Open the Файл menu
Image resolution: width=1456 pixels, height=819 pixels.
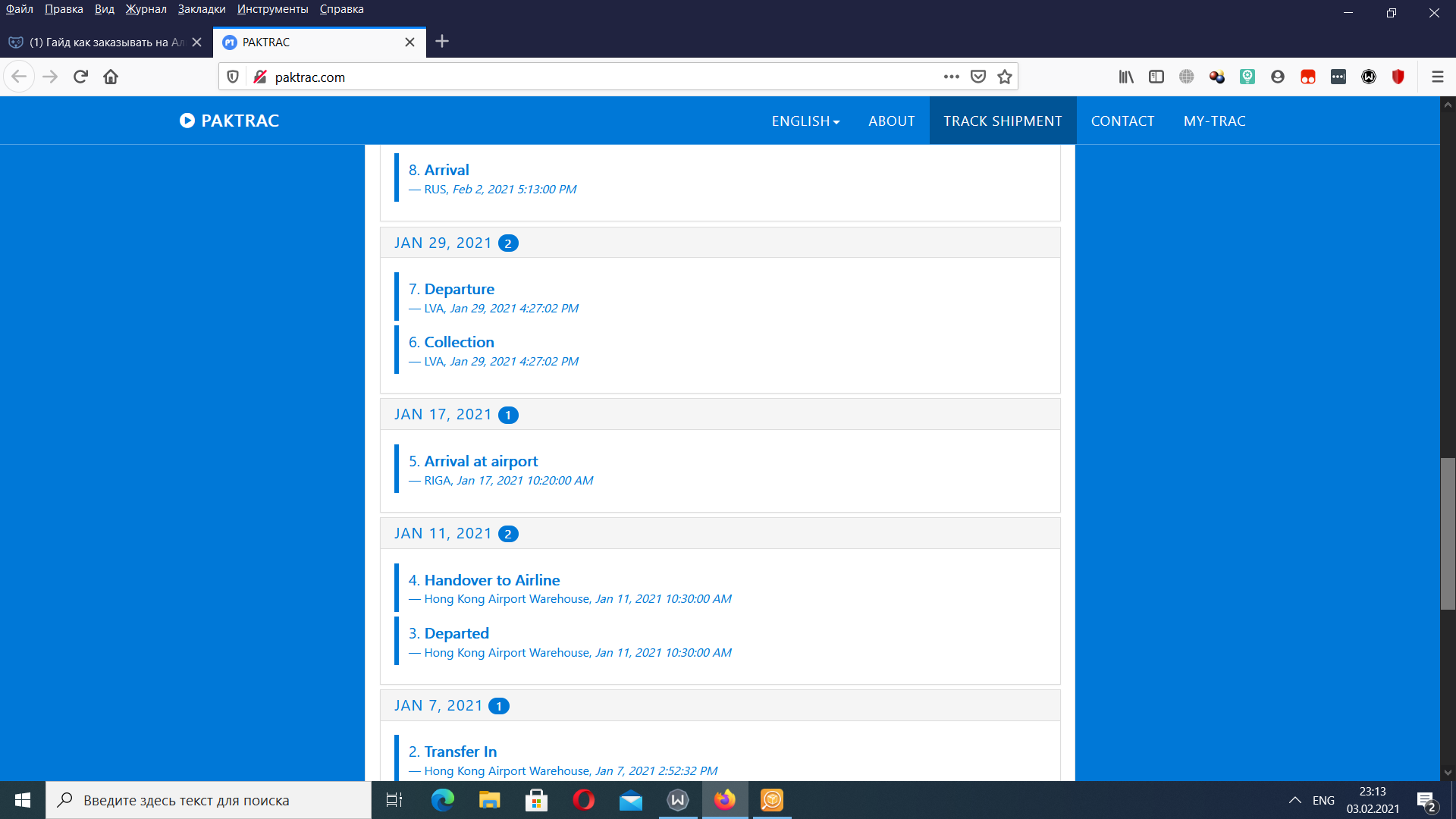(x=20, y=9)
